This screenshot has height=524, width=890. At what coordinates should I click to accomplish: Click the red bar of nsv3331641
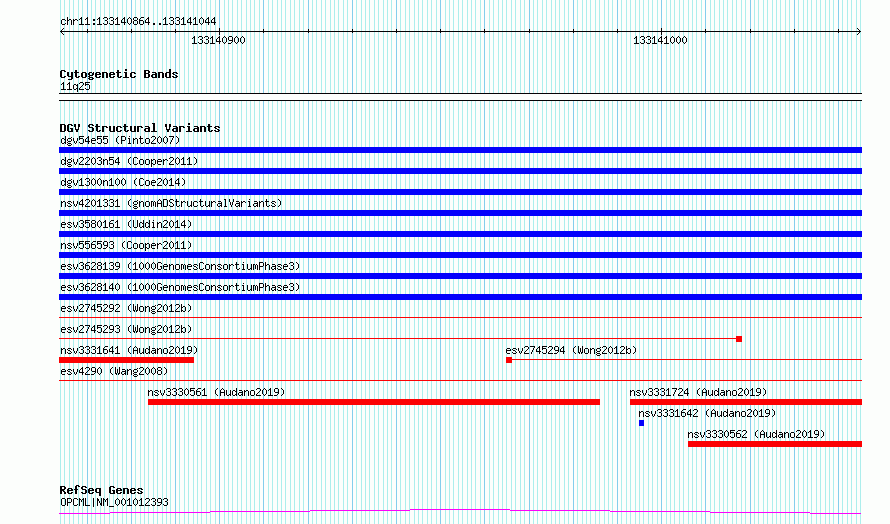pos(127,360)
